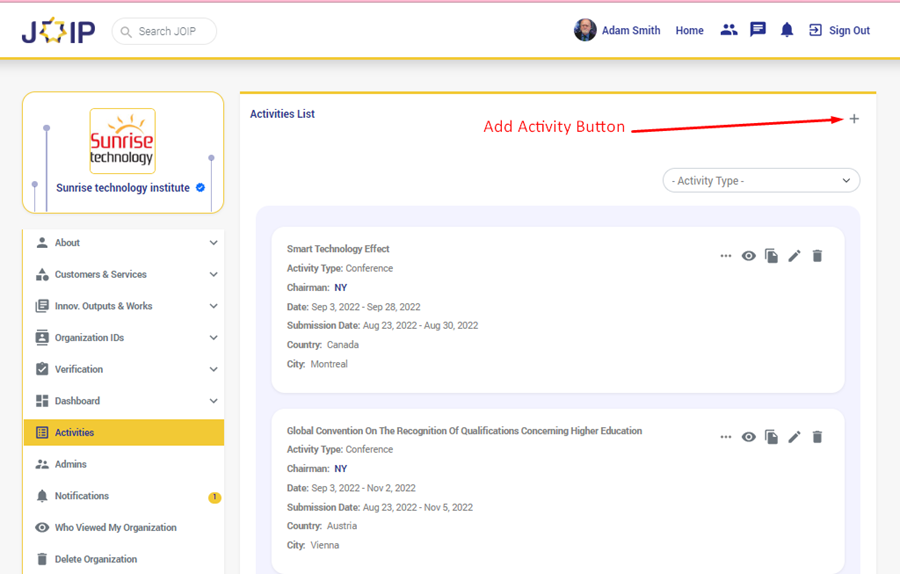Edit the Smart Technology Effect activity

click(794, 256)
